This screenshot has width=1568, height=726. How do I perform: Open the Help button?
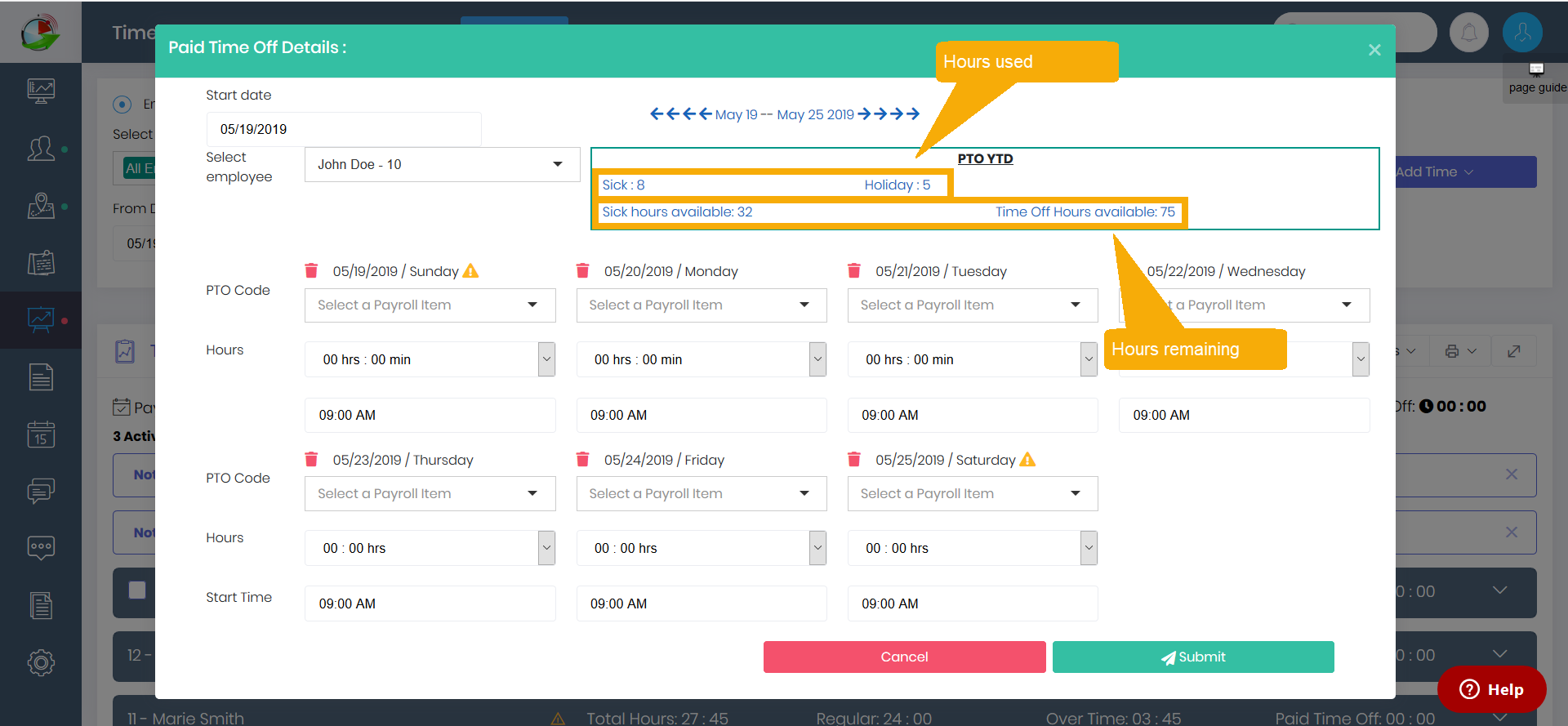point(1492,690)
